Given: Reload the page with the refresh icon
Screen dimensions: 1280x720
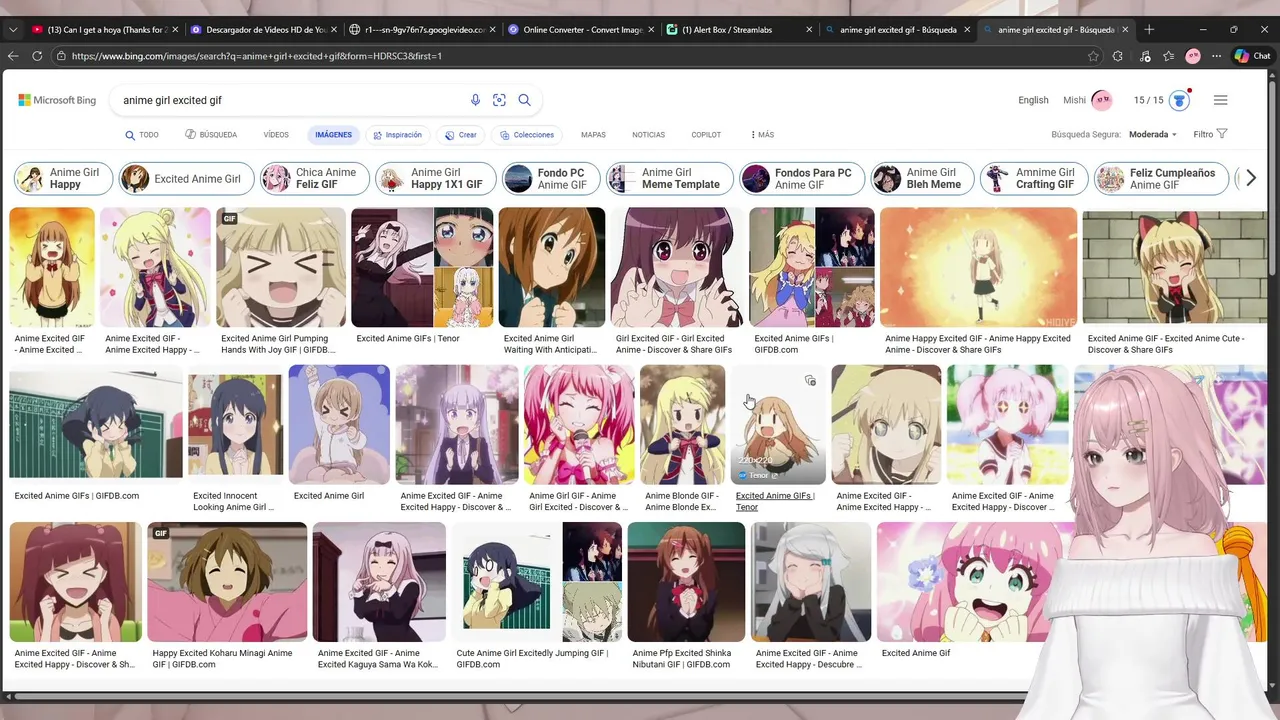Looking at the screenshot, I should click(x=37, y=56).
